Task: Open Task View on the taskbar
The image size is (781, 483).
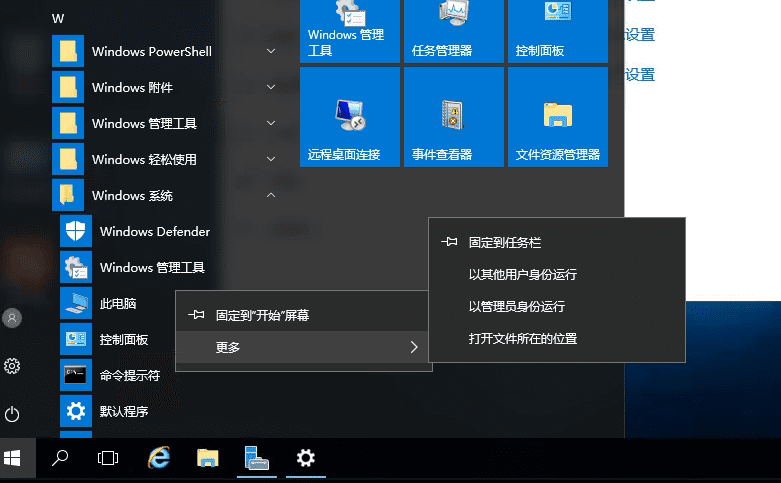Action: (x=108, y=458)
